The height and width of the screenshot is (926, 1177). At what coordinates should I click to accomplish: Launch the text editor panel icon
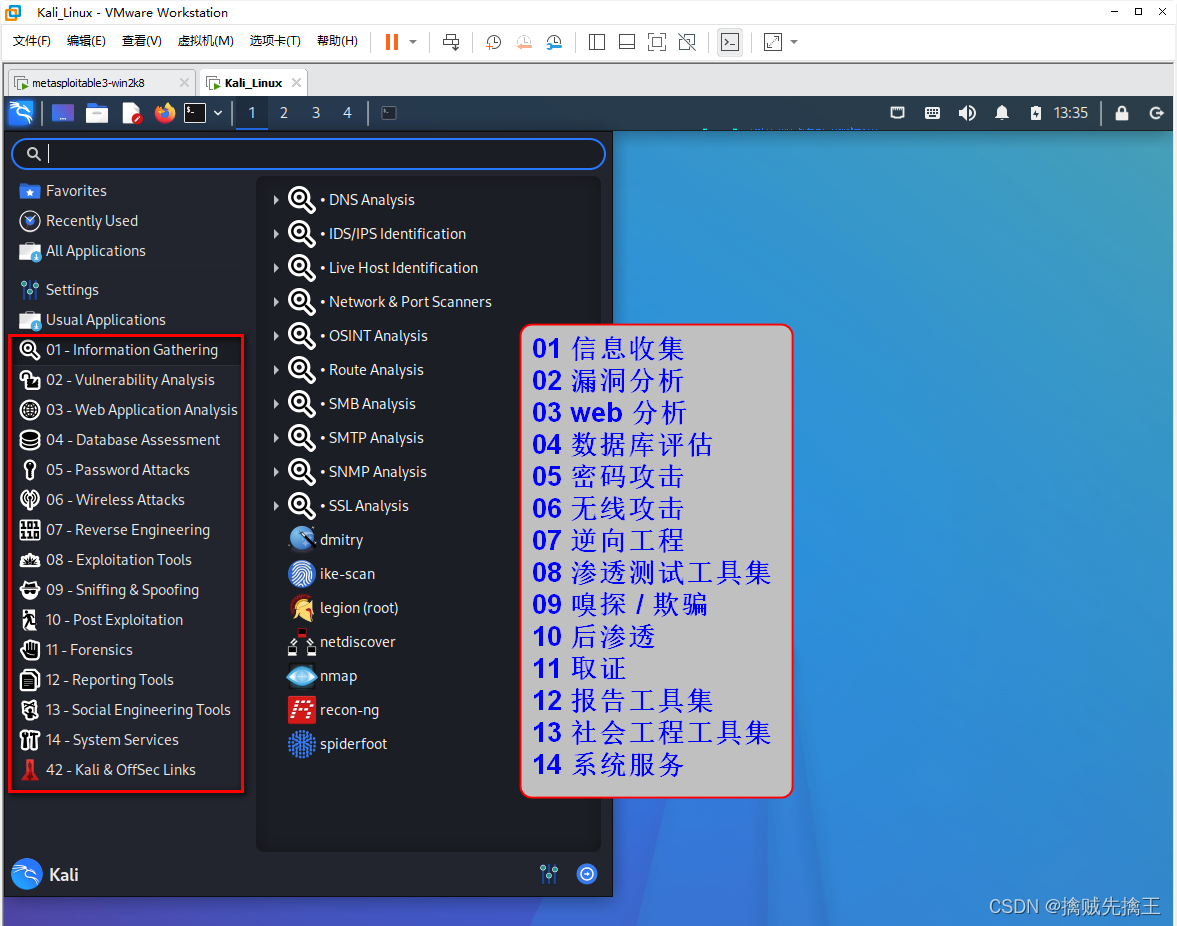pyautogui.click(x=131, y=113)
